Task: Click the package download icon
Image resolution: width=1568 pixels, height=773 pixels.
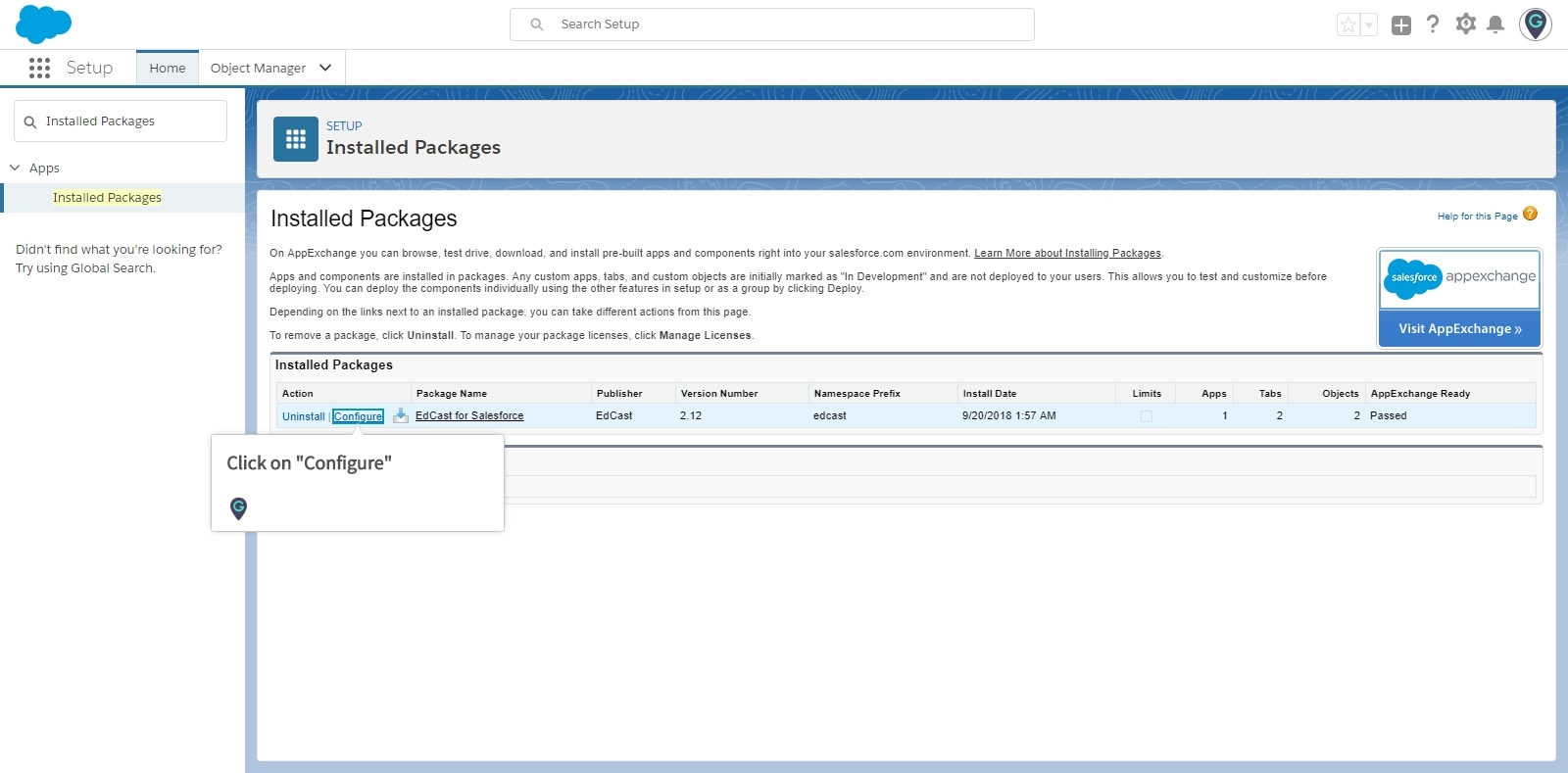Action: coord(400,415)
